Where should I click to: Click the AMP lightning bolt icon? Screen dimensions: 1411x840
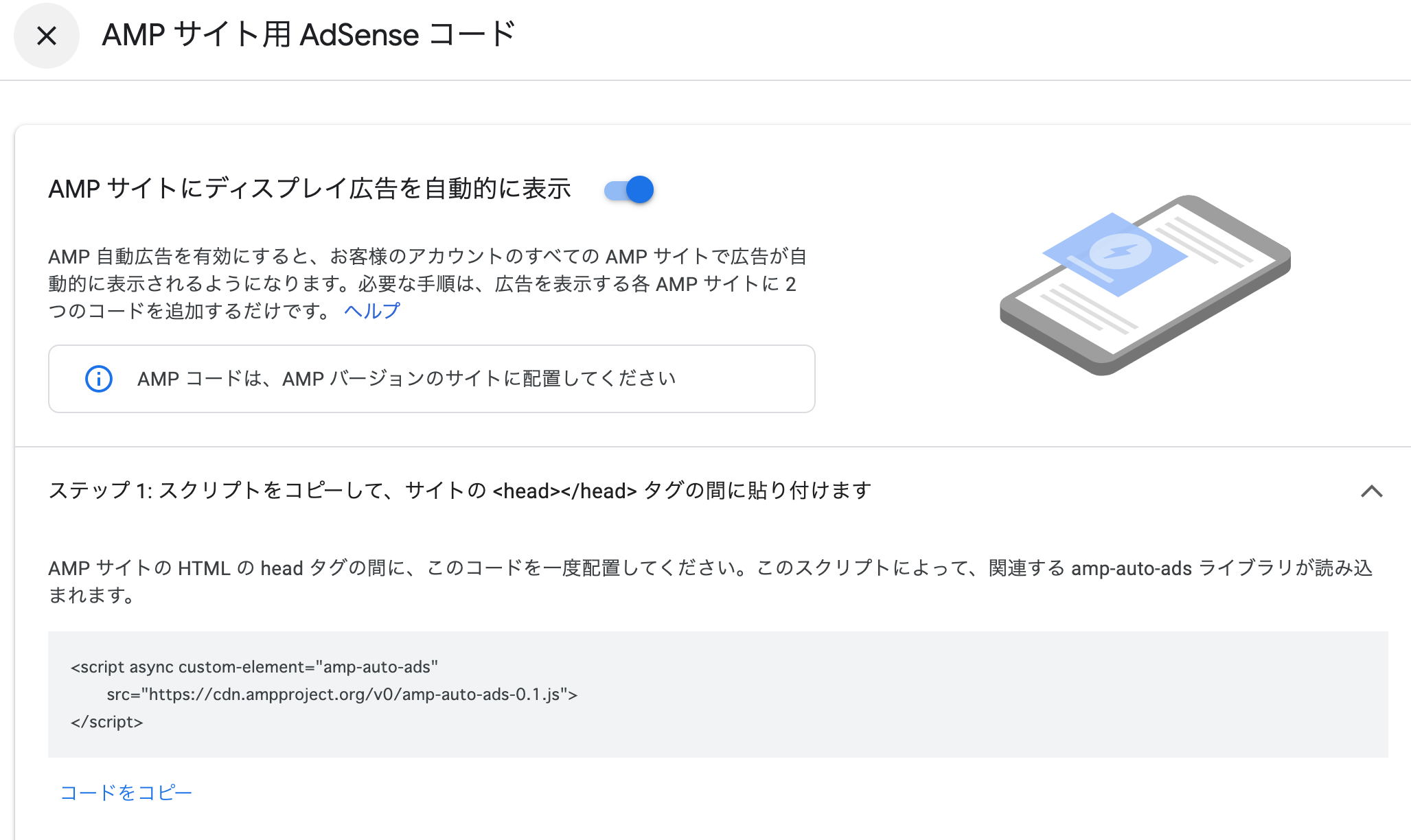1121,251
